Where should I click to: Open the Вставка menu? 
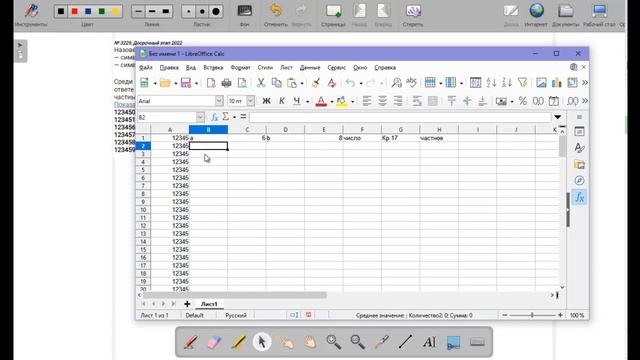(213, 68)
